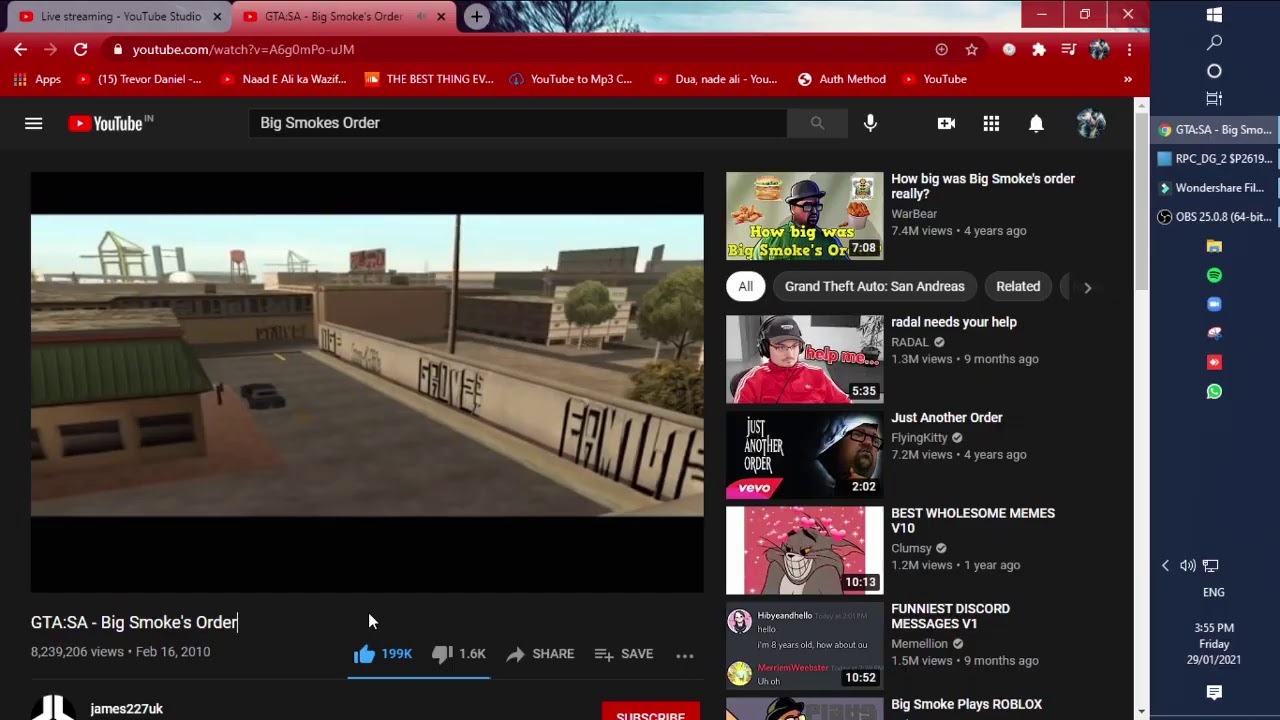The width and height of the screenshot is (1280, 720).
Task: Open FUNNIEST DISCORD MESSAGES V1 thumbnail
Action: click(x=805, y=646)
